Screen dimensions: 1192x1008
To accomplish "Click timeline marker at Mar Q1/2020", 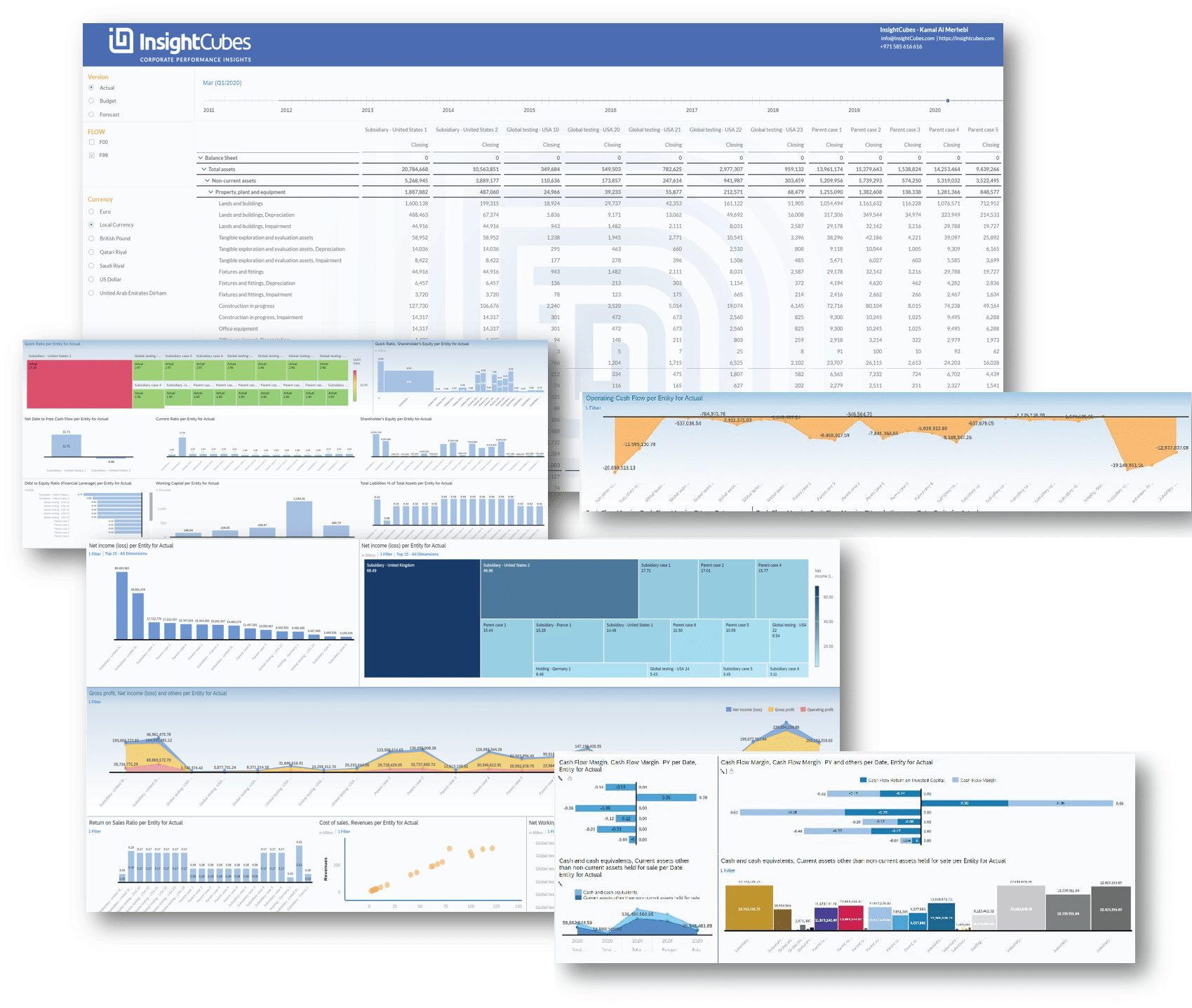I will click(948, 100).
